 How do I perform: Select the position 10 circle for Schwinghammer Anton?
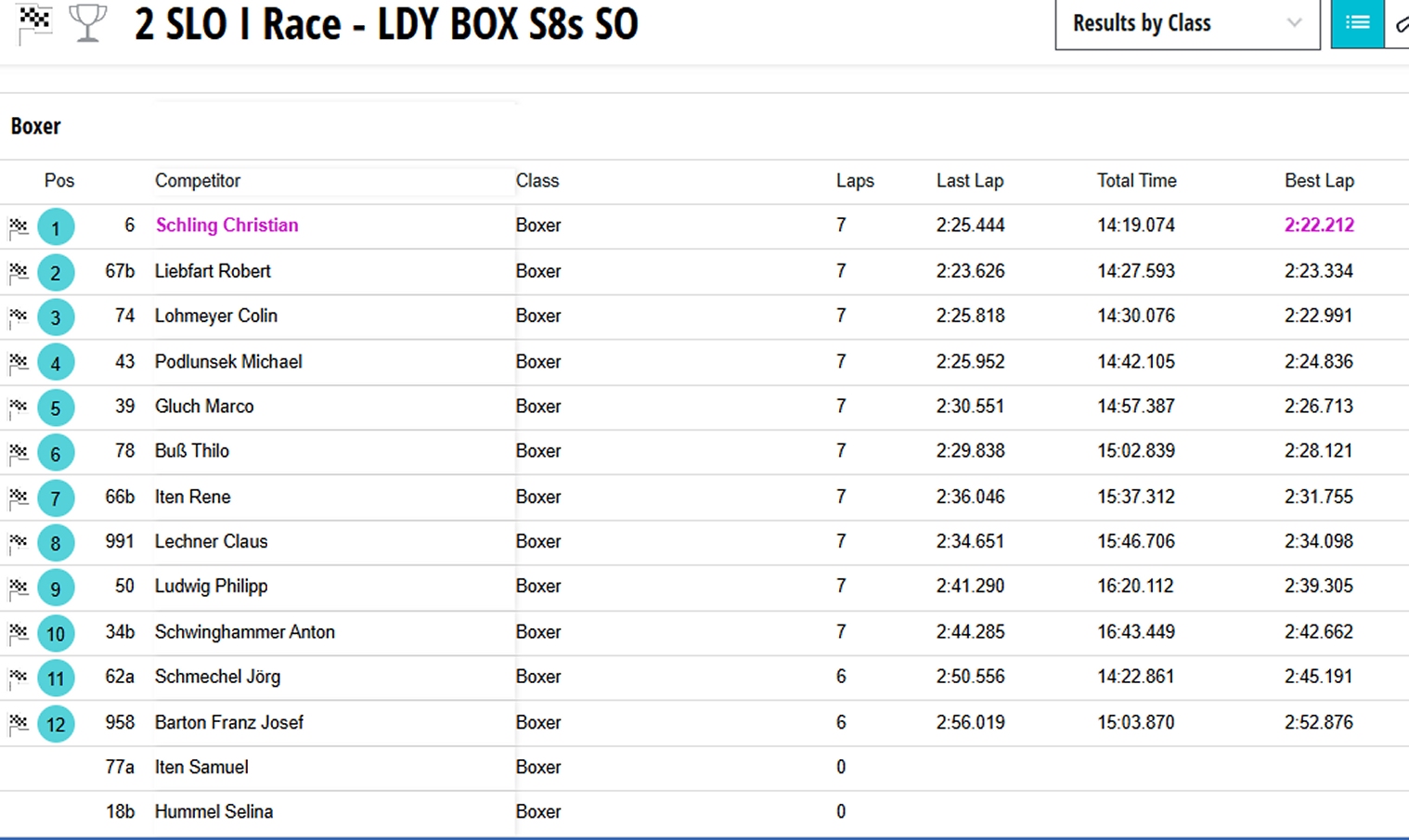click(x=56, y=634)
